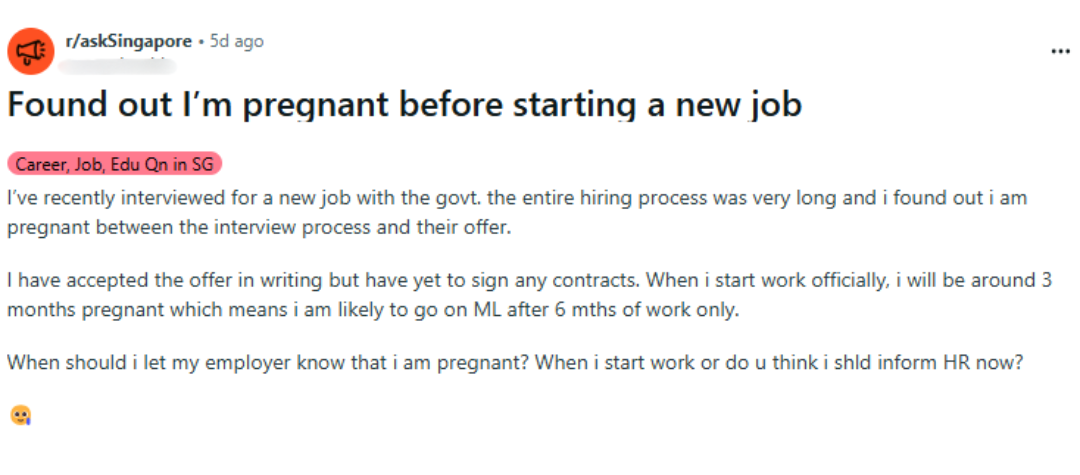Click the line starting 'I have accepted the offer'
The height and width of the screenshot is (475, 1080).
(529, 281)
